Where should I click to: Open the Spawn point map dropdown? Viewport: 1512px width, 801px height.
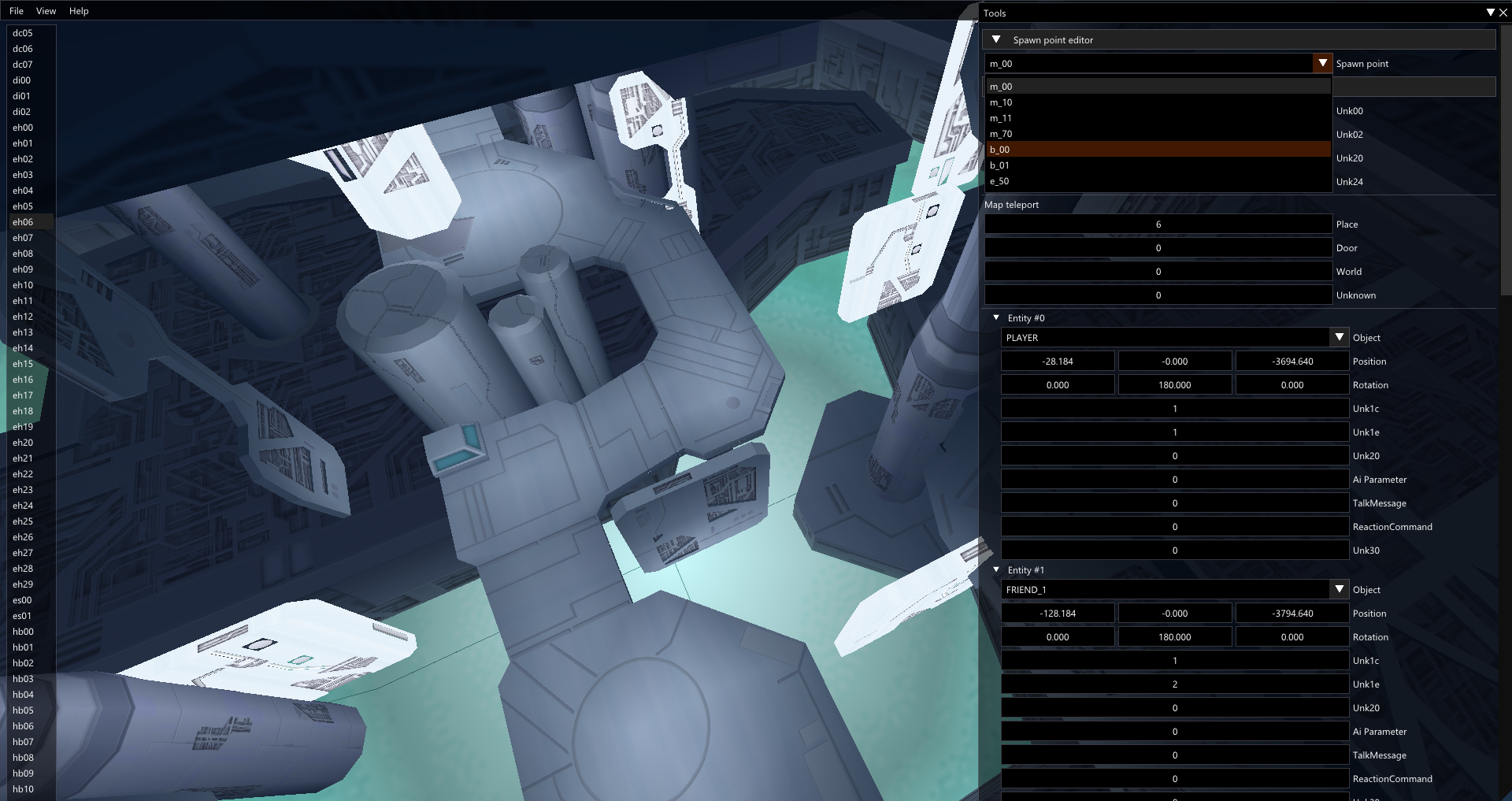[1321, 63]
